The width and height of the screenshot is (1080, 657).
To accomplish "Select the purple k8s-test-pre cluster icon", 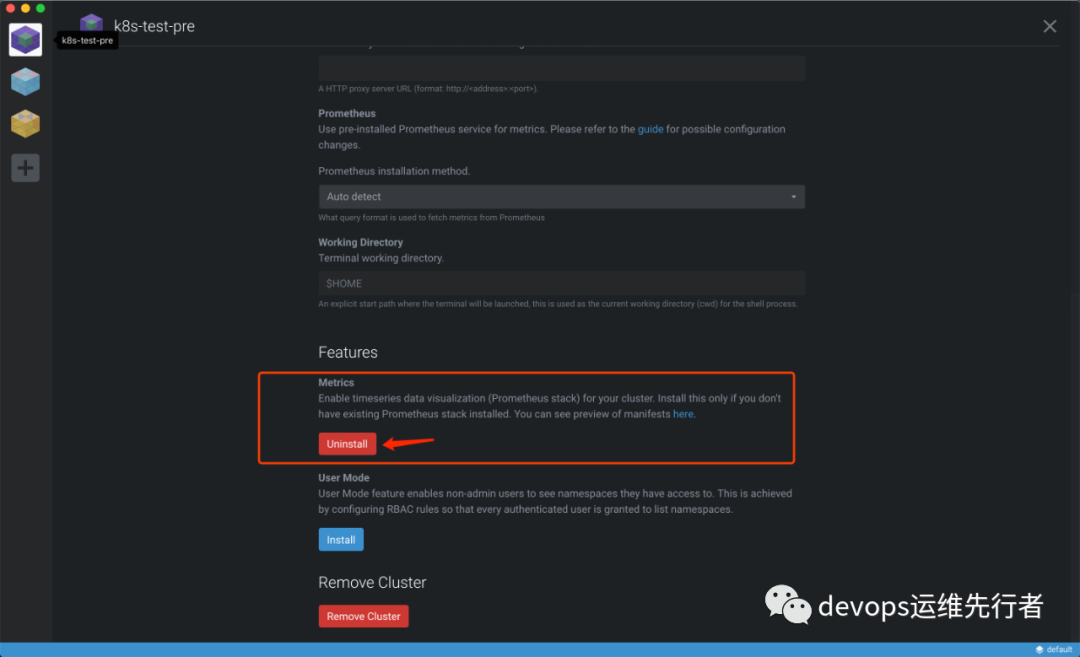I will coord(25,40).
